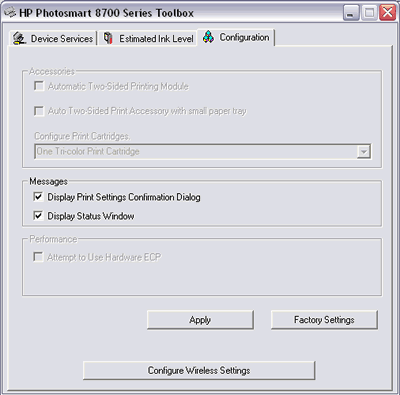The image size is (400, 395).
Task: Select the Configuration tab label
Action: click(x=244, y=37)
